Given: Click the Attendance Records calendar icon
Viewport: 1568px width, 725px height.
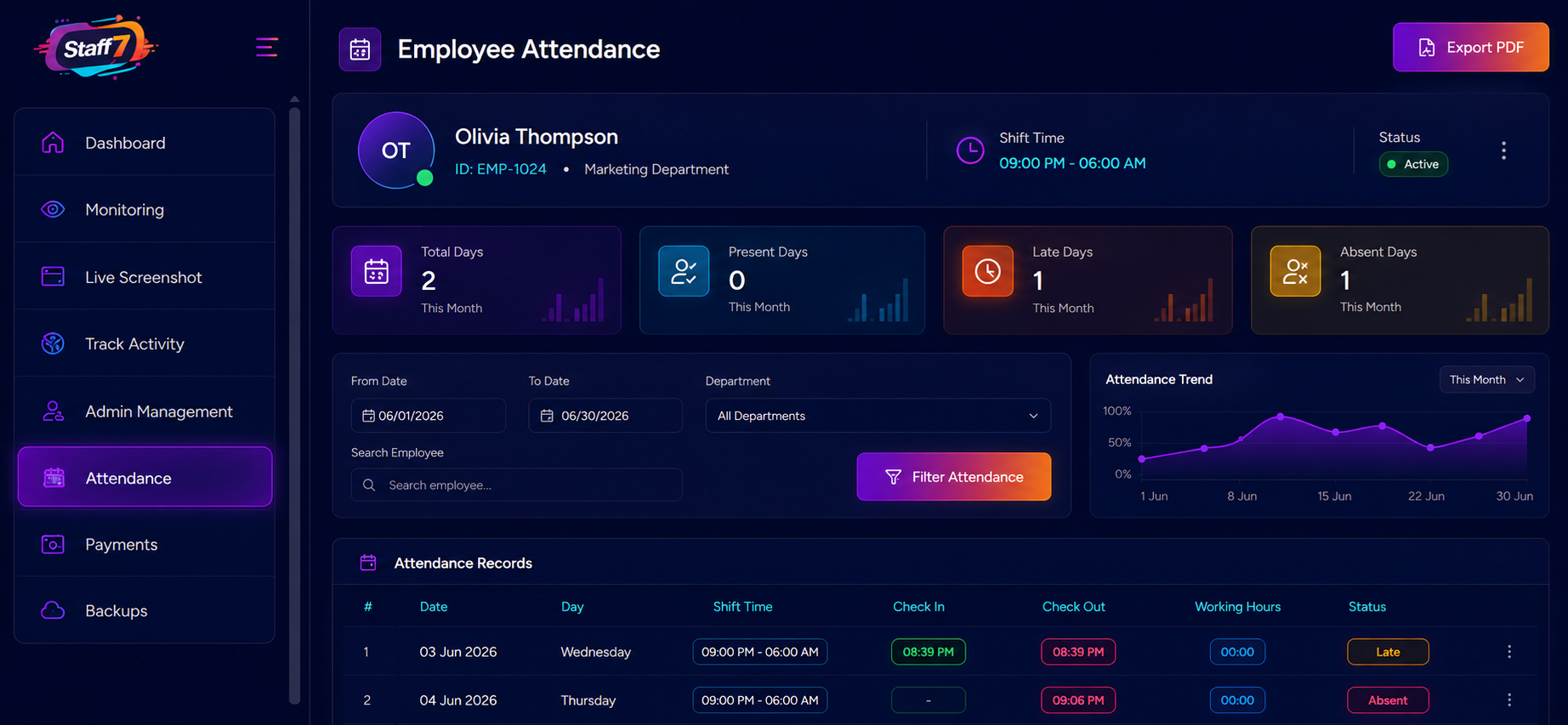Looking at the screenshot, I should pyautogui.click(x=368, y=563).
